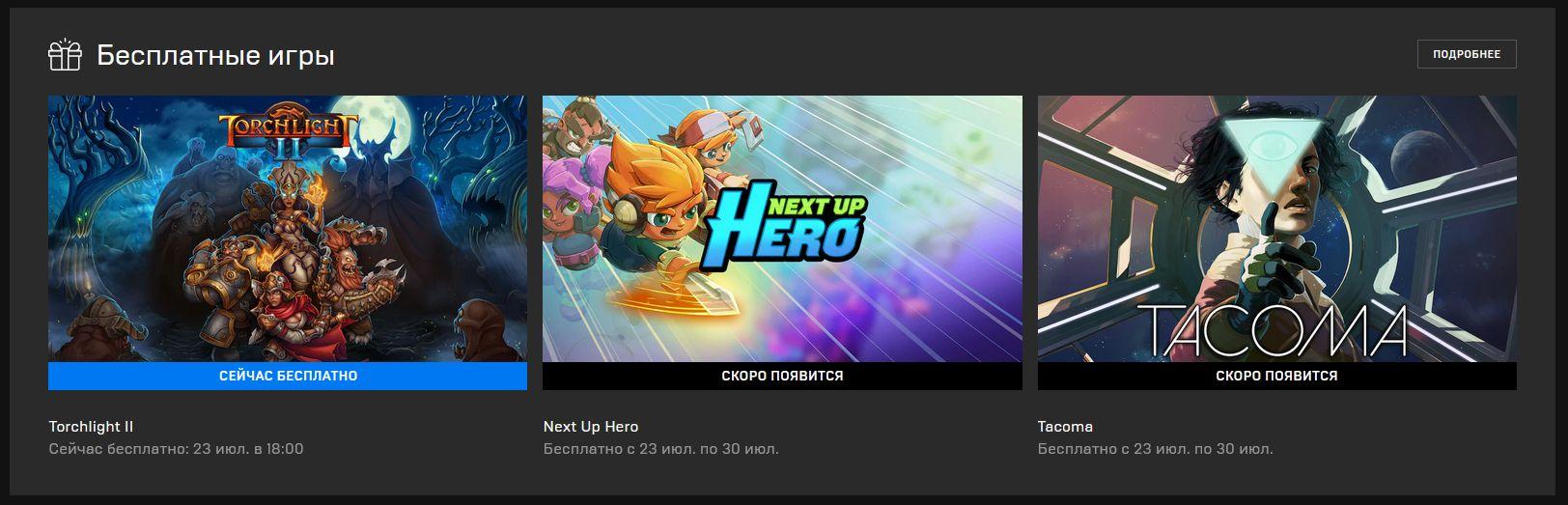Open the Tacoma cover image
This screenshot has height=505, width=1568.
tap(1277, 229)
